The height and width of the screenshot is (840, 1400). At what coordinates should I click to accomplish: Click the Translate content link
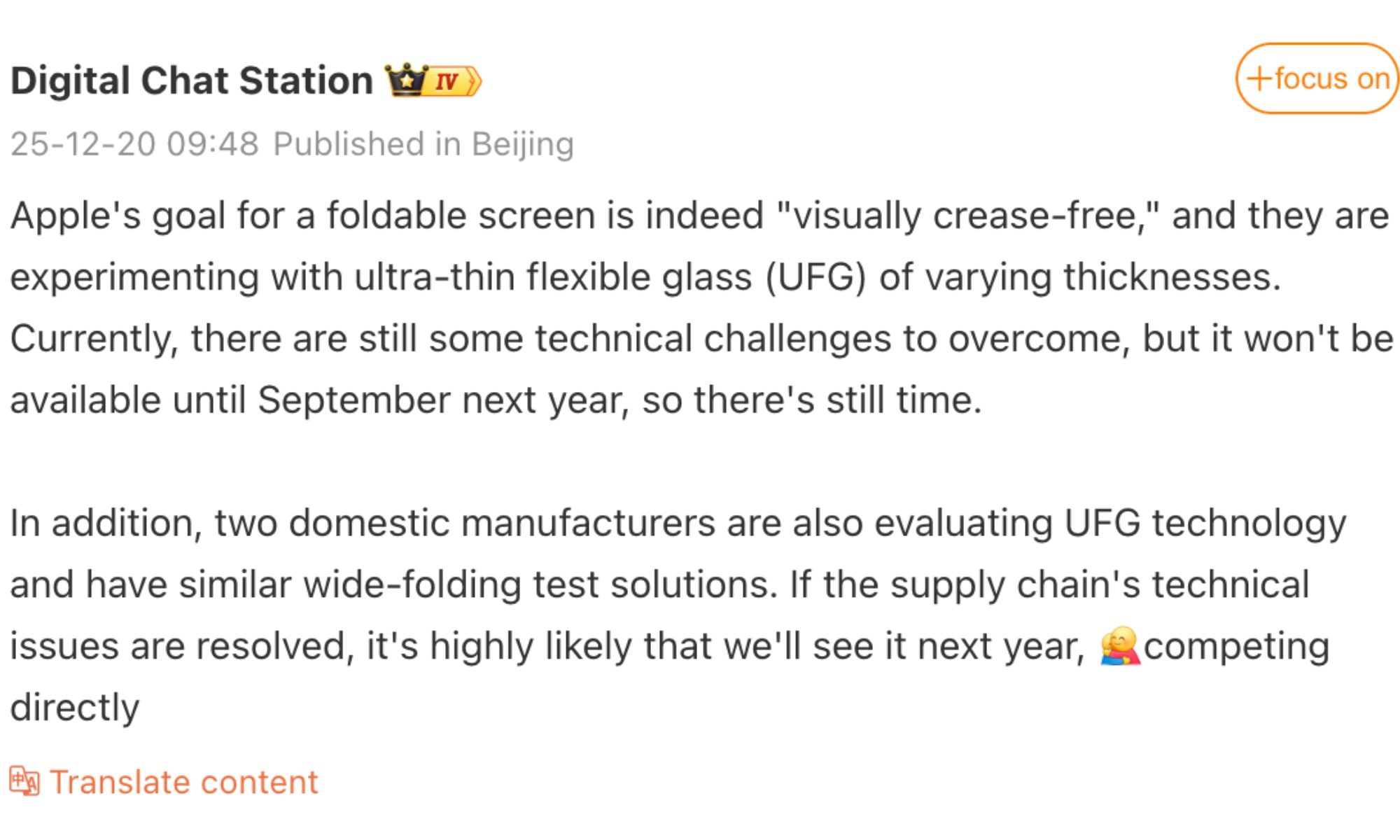183,782
